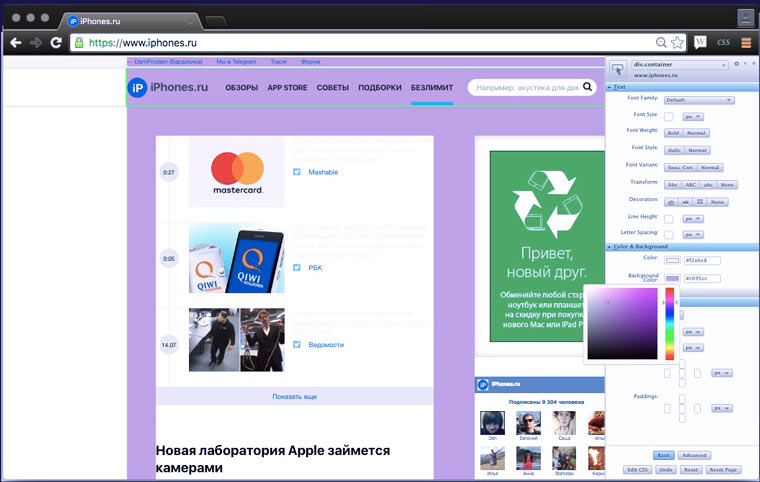Viewport: 760px width, 482px height.
Task: Click the browser Forward arrow
Action: tap(36, 43)
